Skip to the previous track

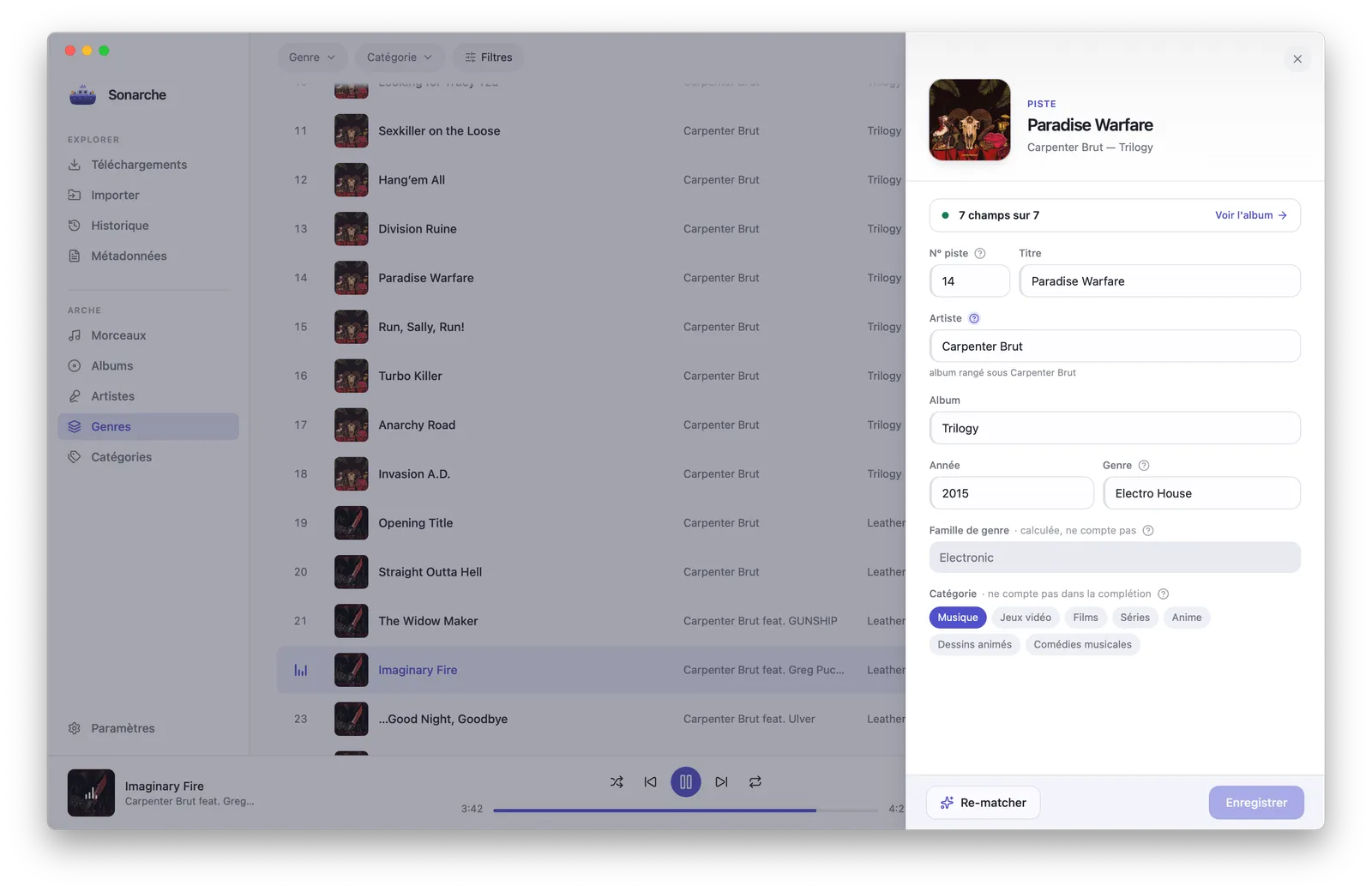pyautogui.click(x=651, y=782)
